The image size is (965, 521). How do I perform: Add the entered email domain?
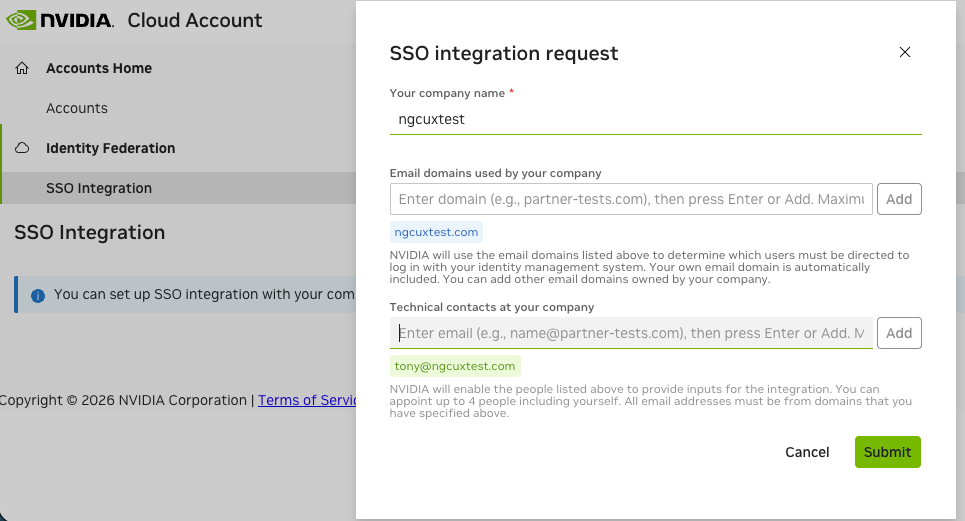899,199
